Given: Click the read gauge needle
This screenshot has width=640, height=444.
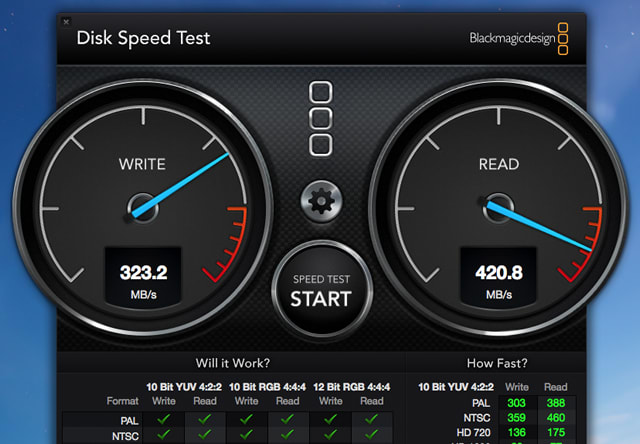Looking at the screenshot, I should (538, 226).
